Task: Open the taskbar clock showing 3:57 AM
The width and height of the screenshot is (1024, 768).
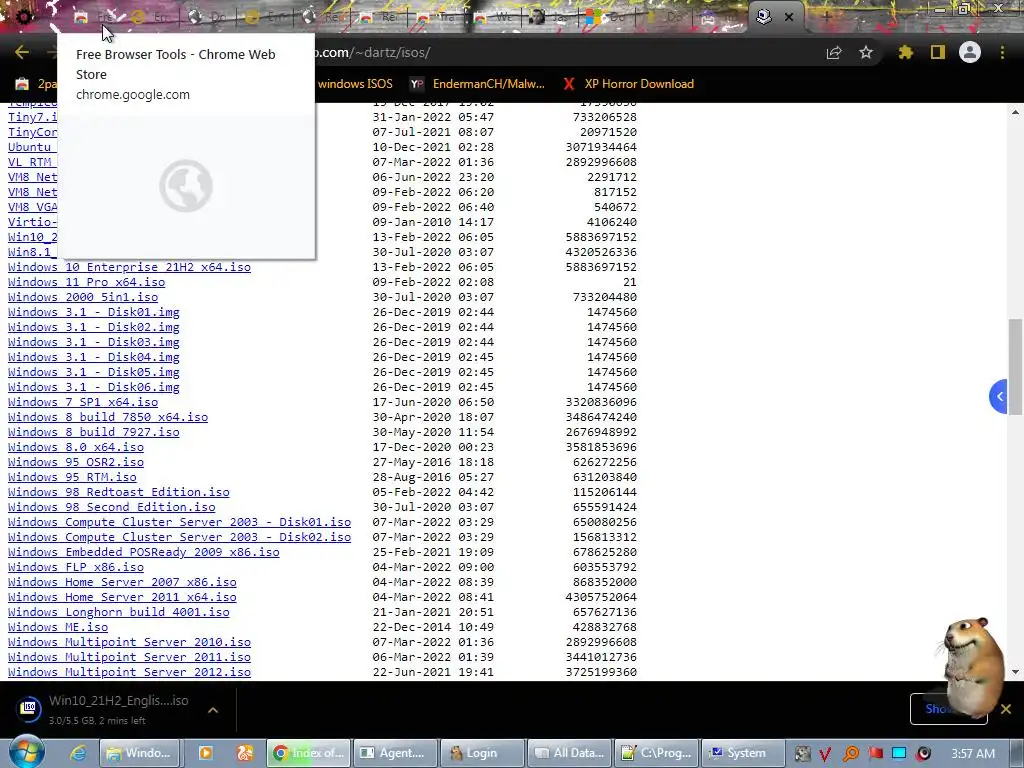Action: 973,754
